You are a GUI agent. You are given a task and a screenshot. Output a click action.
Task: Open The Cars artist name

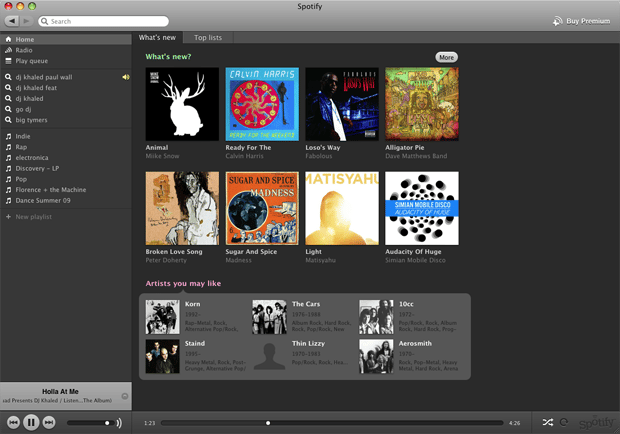point(306,304)
